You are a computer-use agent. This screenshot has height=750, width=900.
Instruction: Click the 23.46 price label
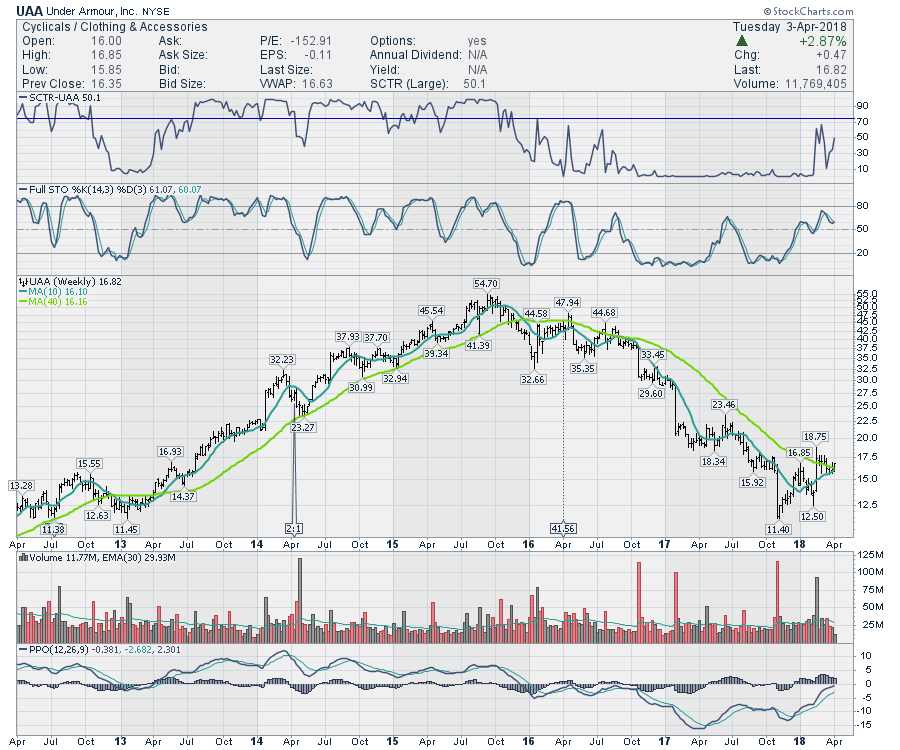coord(724,405)
